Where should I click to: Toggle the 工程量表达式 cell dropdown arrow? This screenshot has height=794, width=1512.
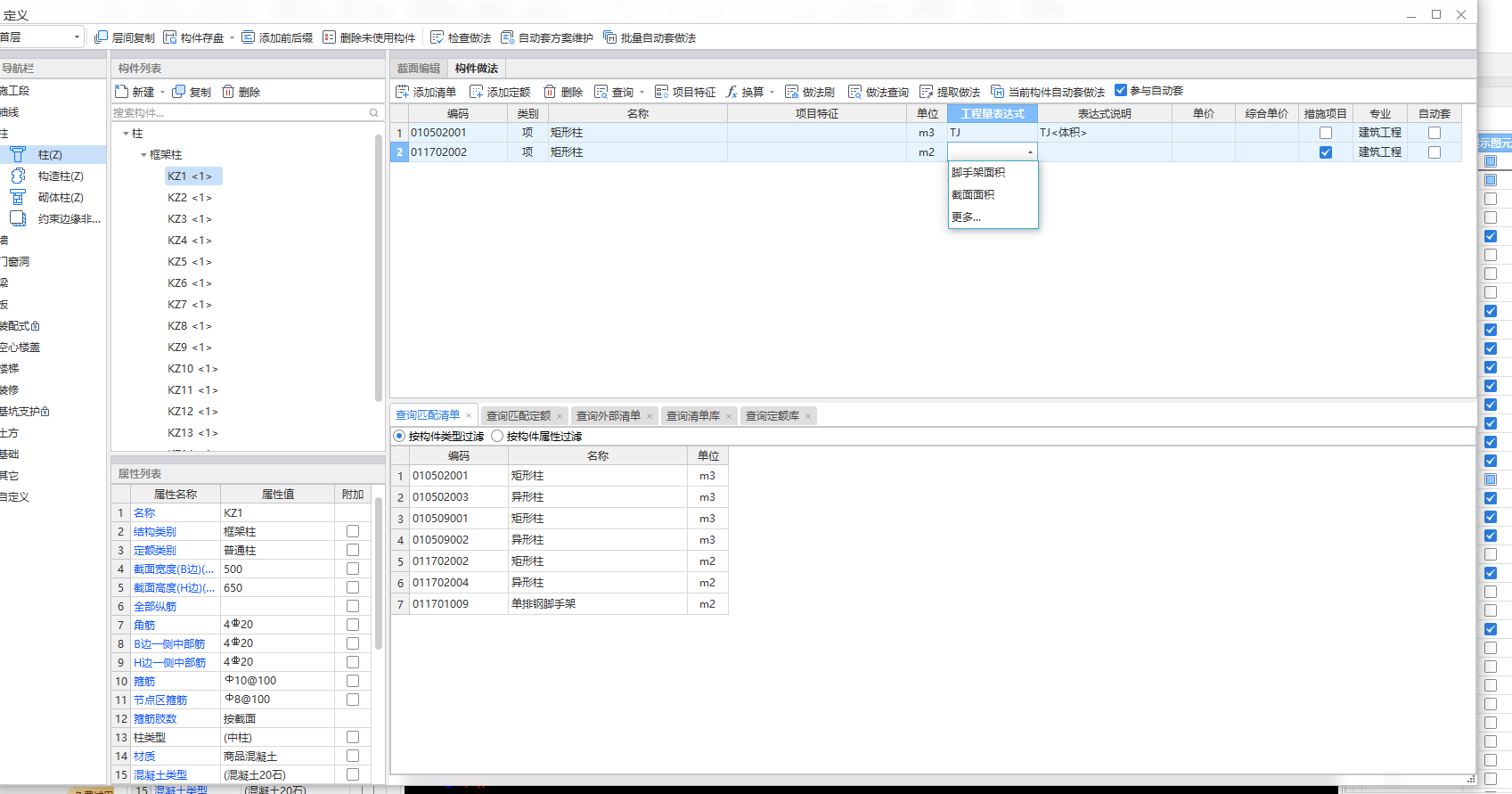pyautogui.click(x=1030, y=152)
